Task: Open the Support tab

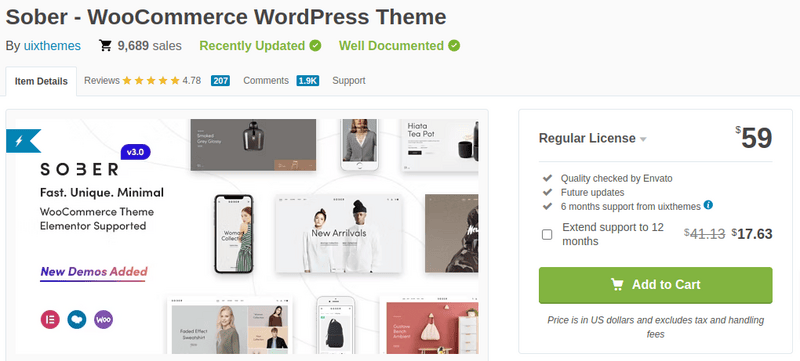Action: (x=348, y=81)
